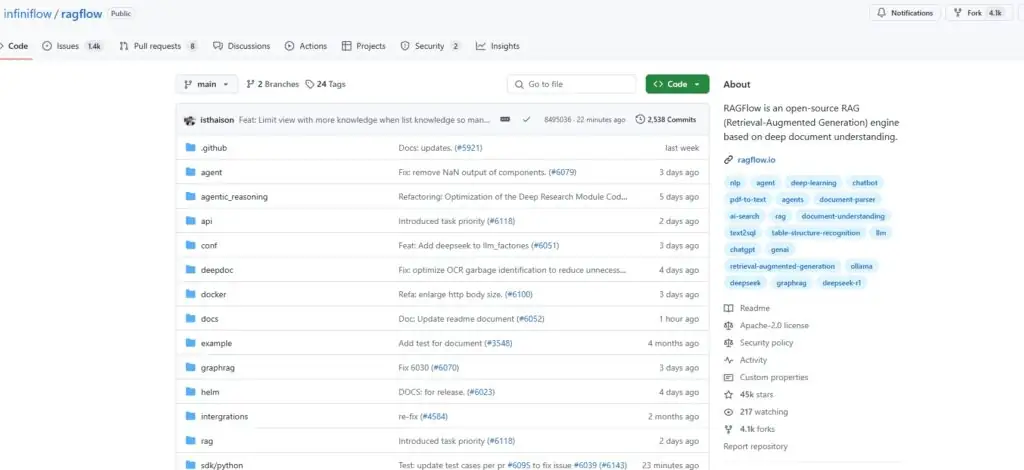1024x470 pixels.
Task: Click the eye icon beside 217 watching
Action: click(728, 411)
